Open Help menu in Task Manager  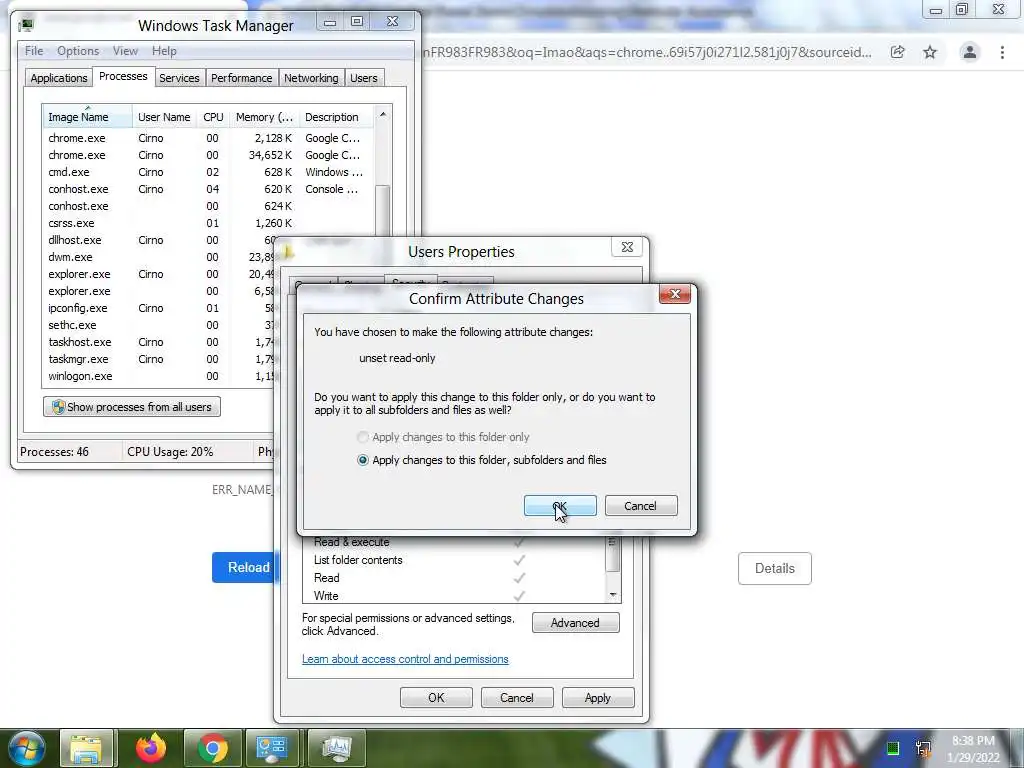(x=164, y=51)
